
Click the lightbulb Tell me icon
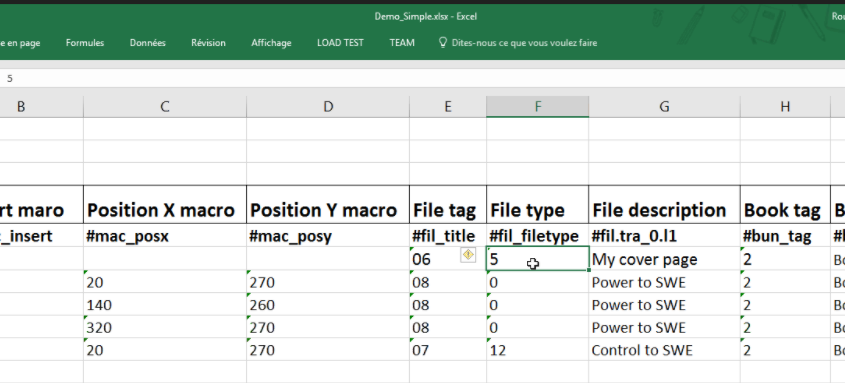click(443, 43)
